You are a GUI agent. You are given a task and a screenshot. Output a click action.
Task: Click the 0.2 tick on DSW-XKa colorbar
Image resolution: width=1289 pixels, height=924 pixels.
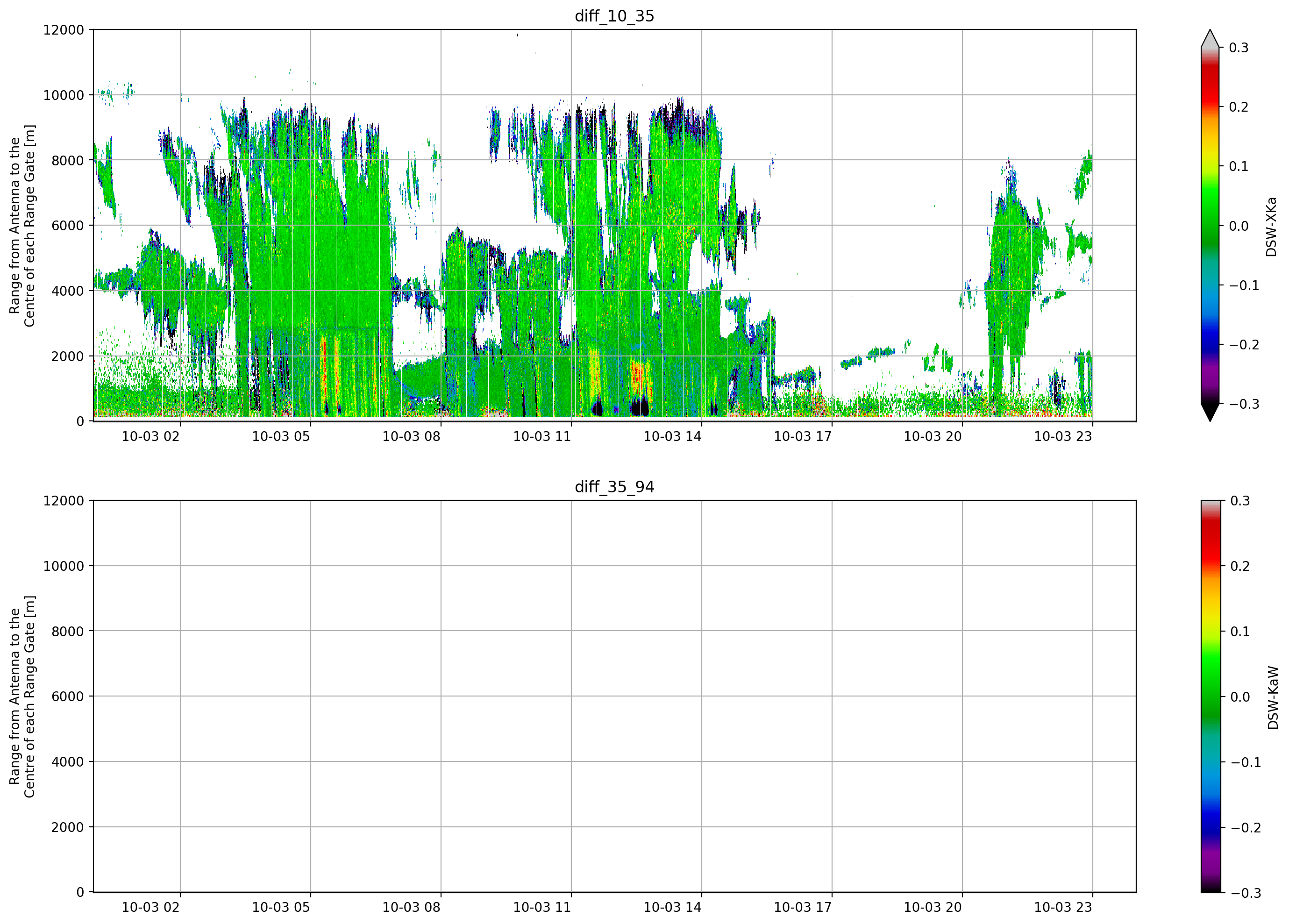point(1239,107)
